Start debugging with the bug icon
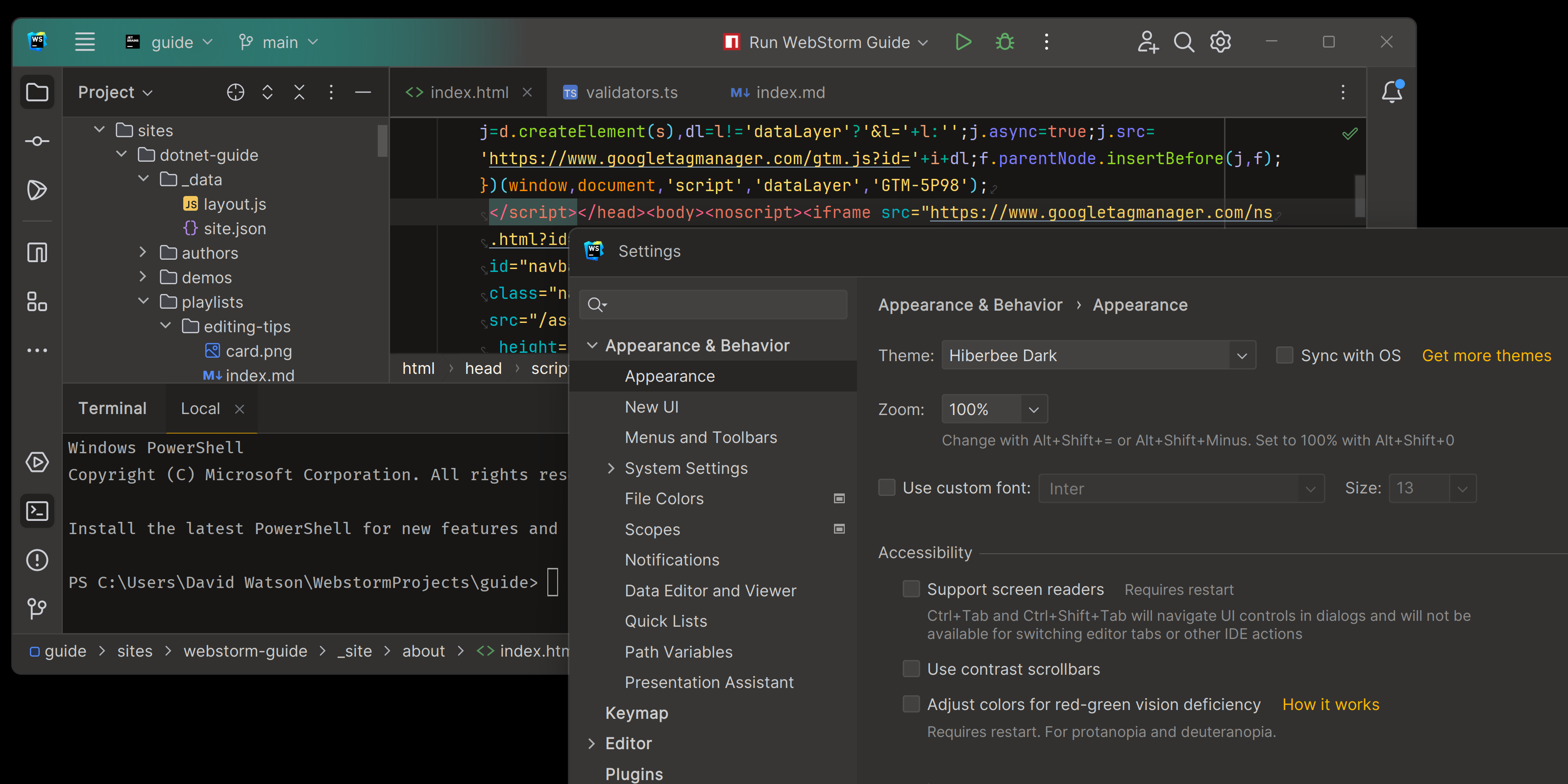The image size is (1568, 784). [1004, 42]
